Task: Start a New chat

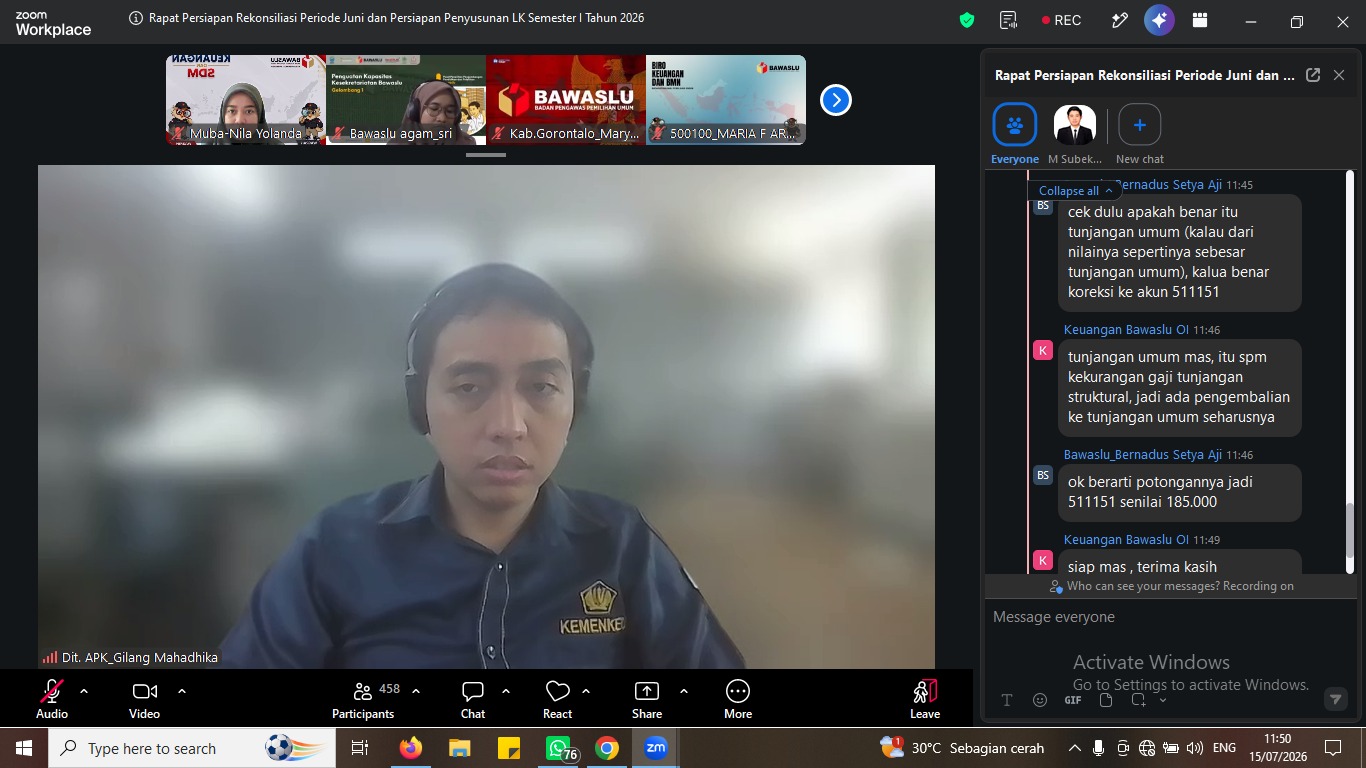Action: [x=1140, y=134]
